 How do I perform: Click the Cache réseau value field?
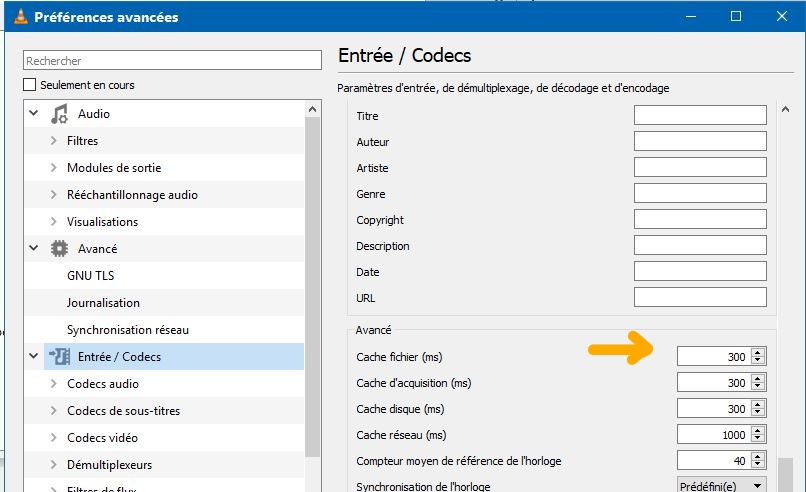(713, 434)
